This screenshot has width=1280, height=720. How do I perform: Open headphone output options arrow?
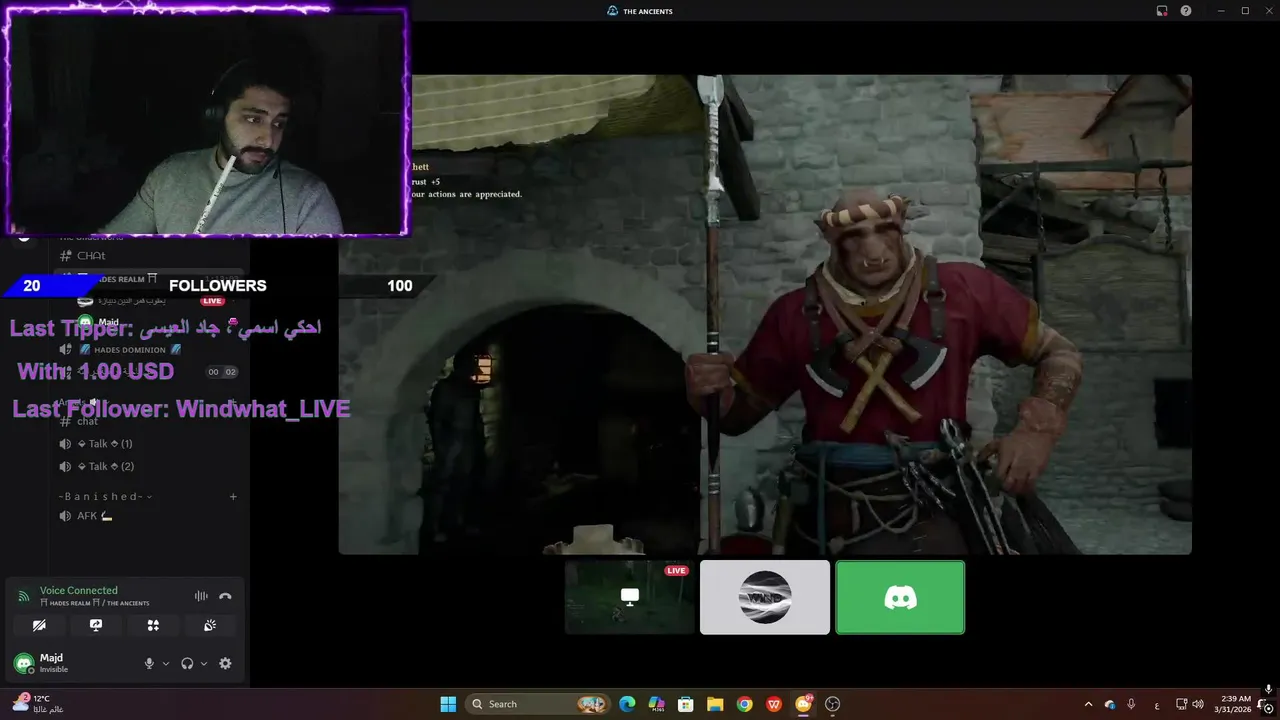pyautogui.click(x=204, y=663)
